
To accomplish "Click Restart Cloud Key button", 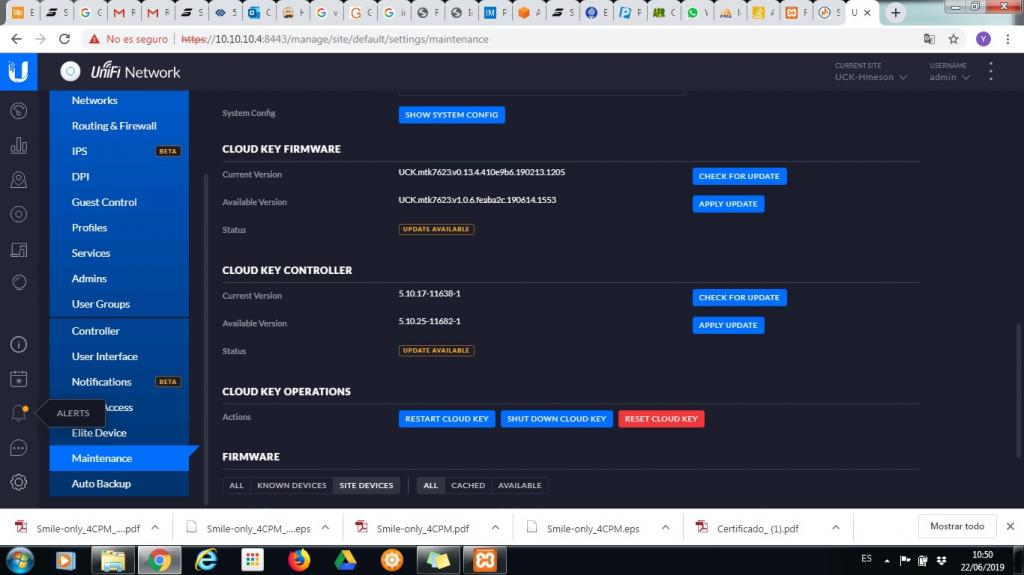I will click(x=447, y=419).
